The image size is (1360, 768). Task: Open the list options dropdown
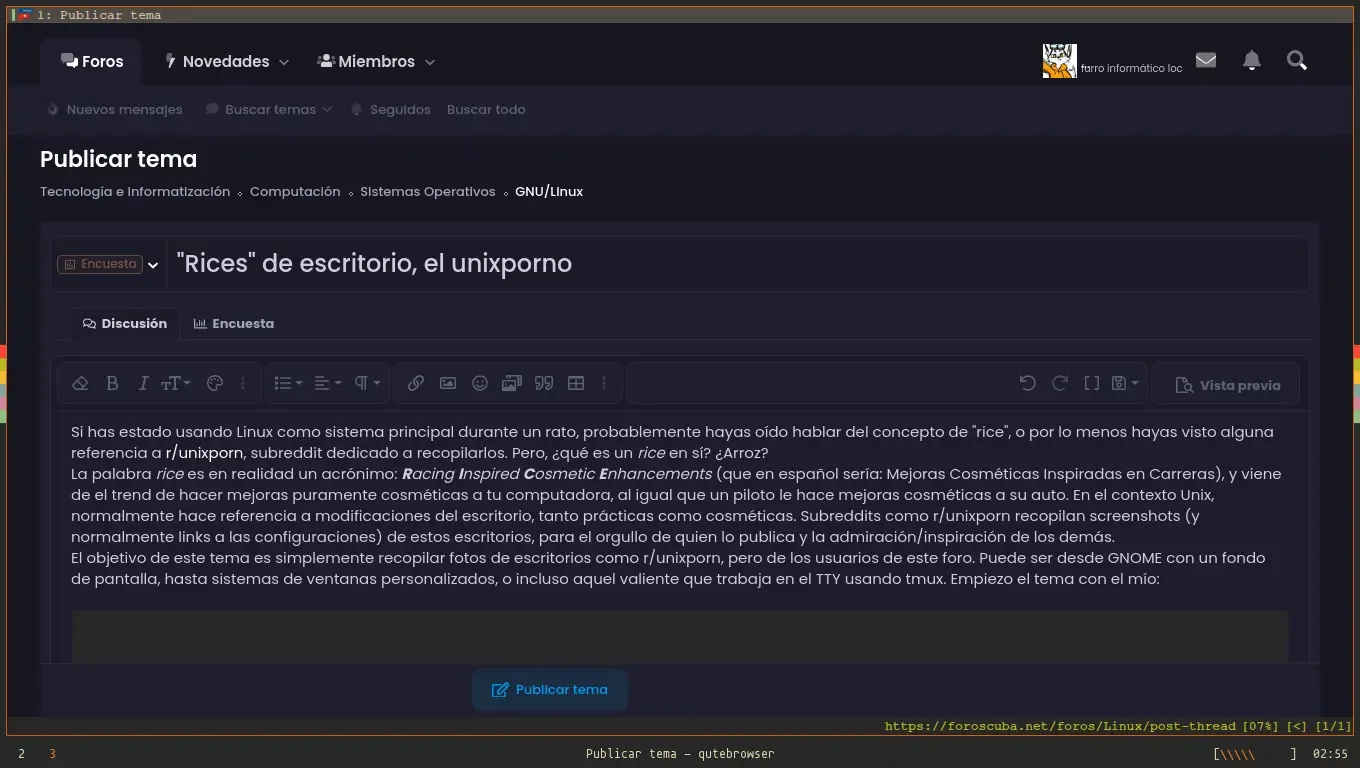[x=288, y=383]
